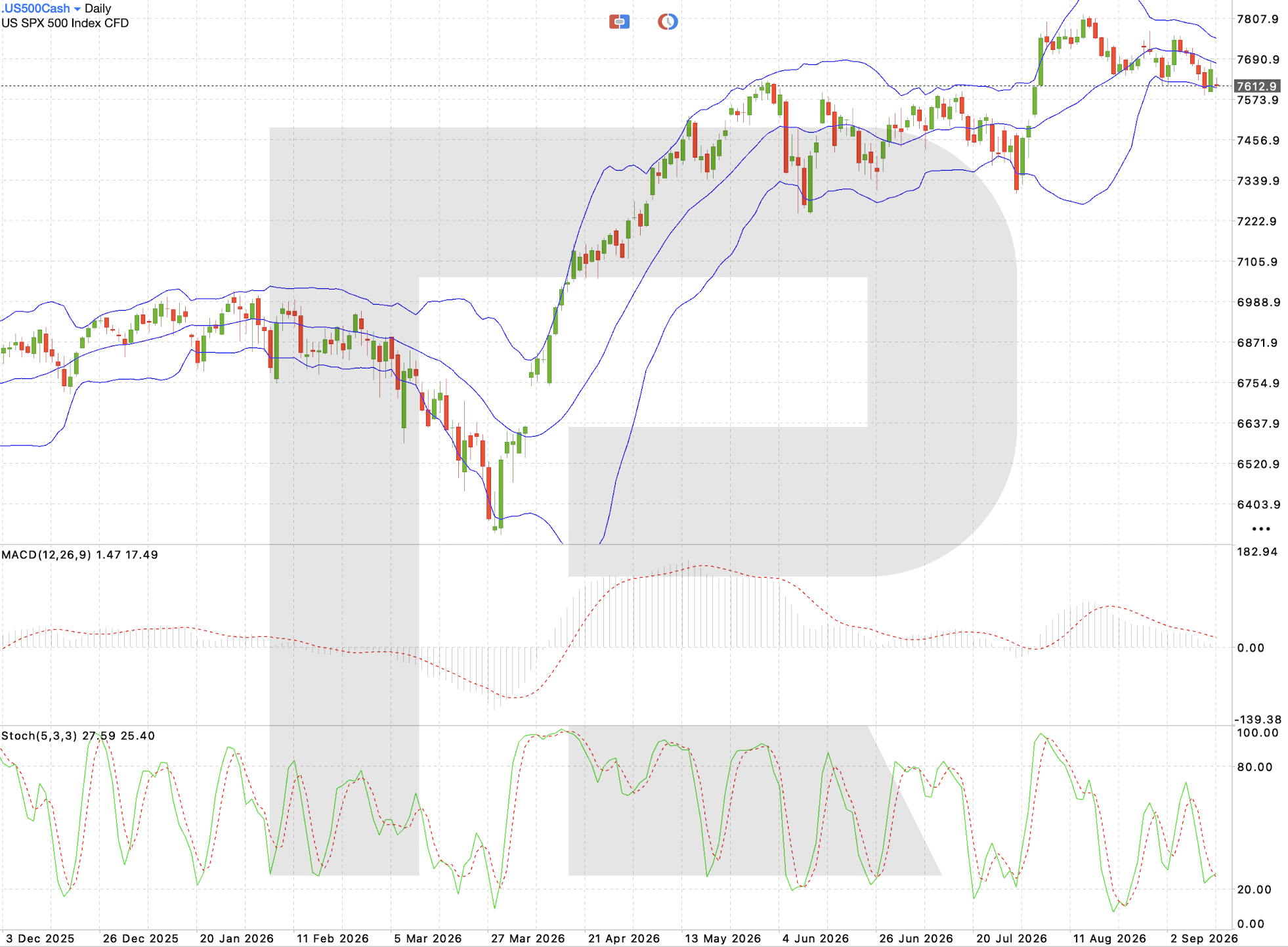This screenshot has height=947, width=1288.
Task: Click the 6754.9 price axis label
Action: (1258, 384)
